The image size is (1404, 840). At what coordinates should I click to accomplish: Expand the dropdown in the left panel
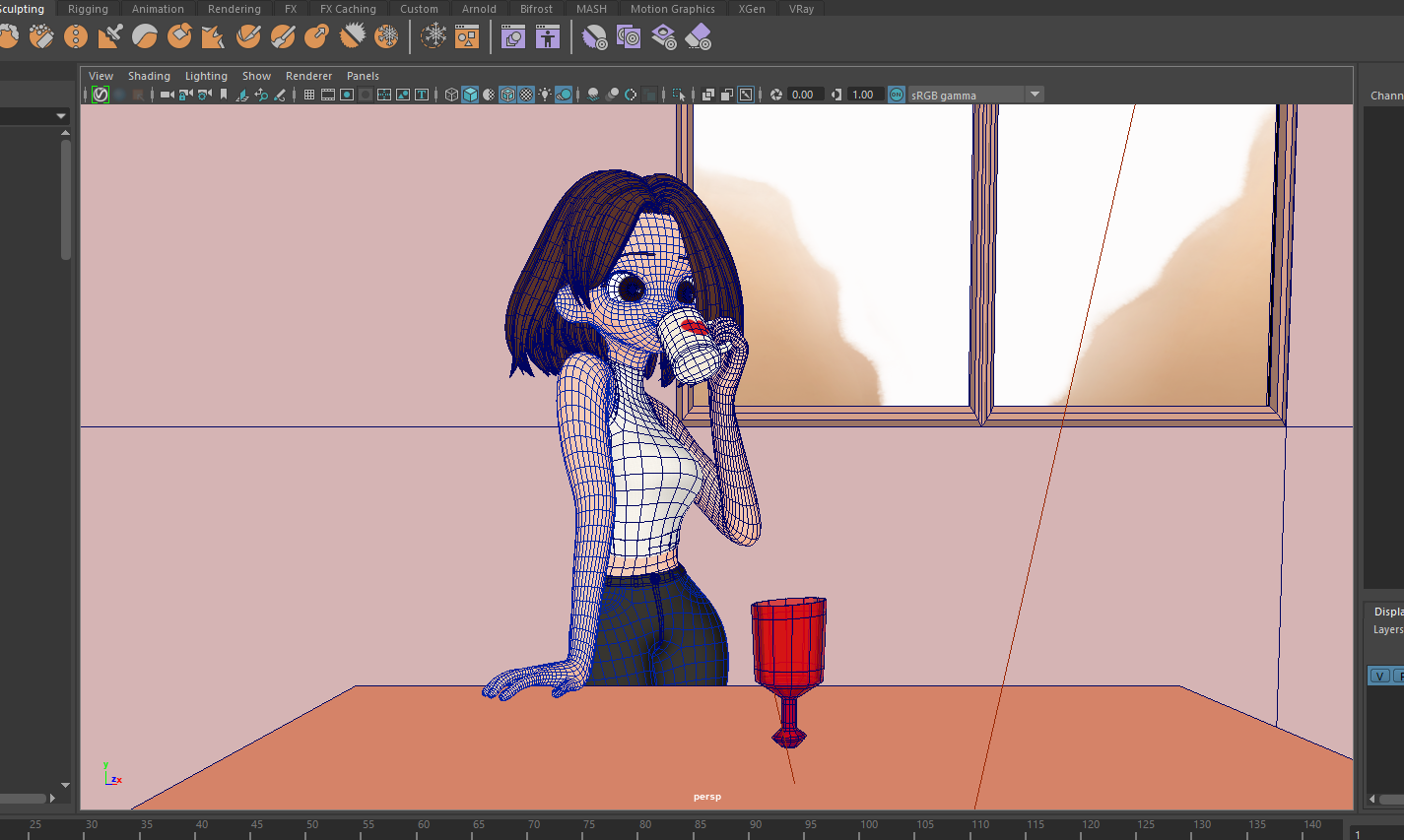click(61, 116)
